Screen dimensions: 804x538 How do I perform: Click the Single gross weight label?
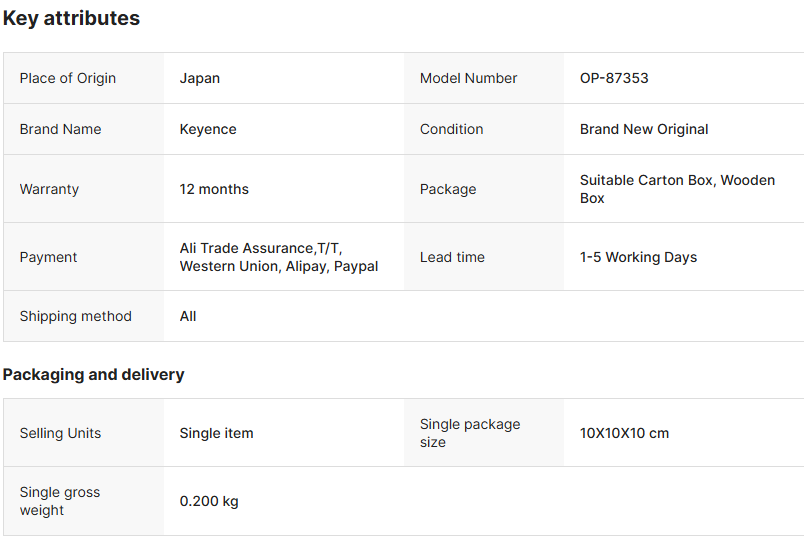(x=60, y=501)
